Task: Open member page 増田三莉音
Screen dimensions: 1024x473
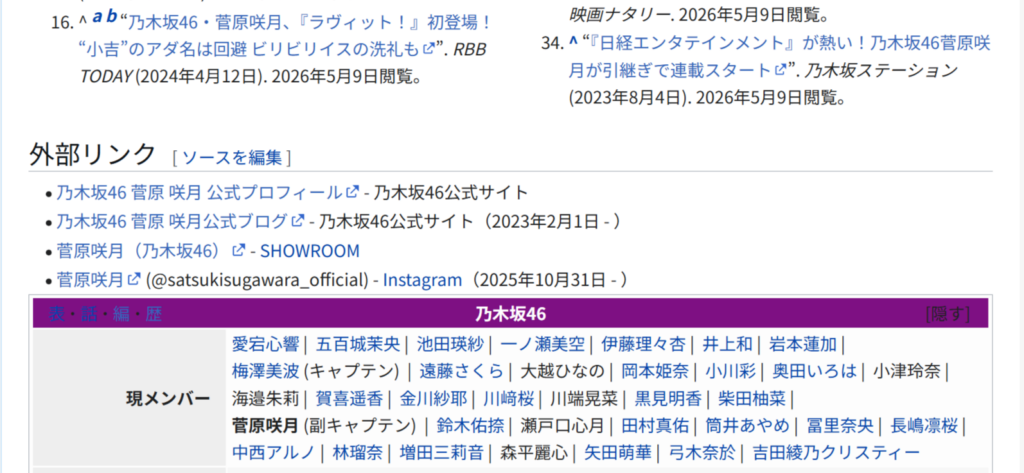Action: pos(441,452)
